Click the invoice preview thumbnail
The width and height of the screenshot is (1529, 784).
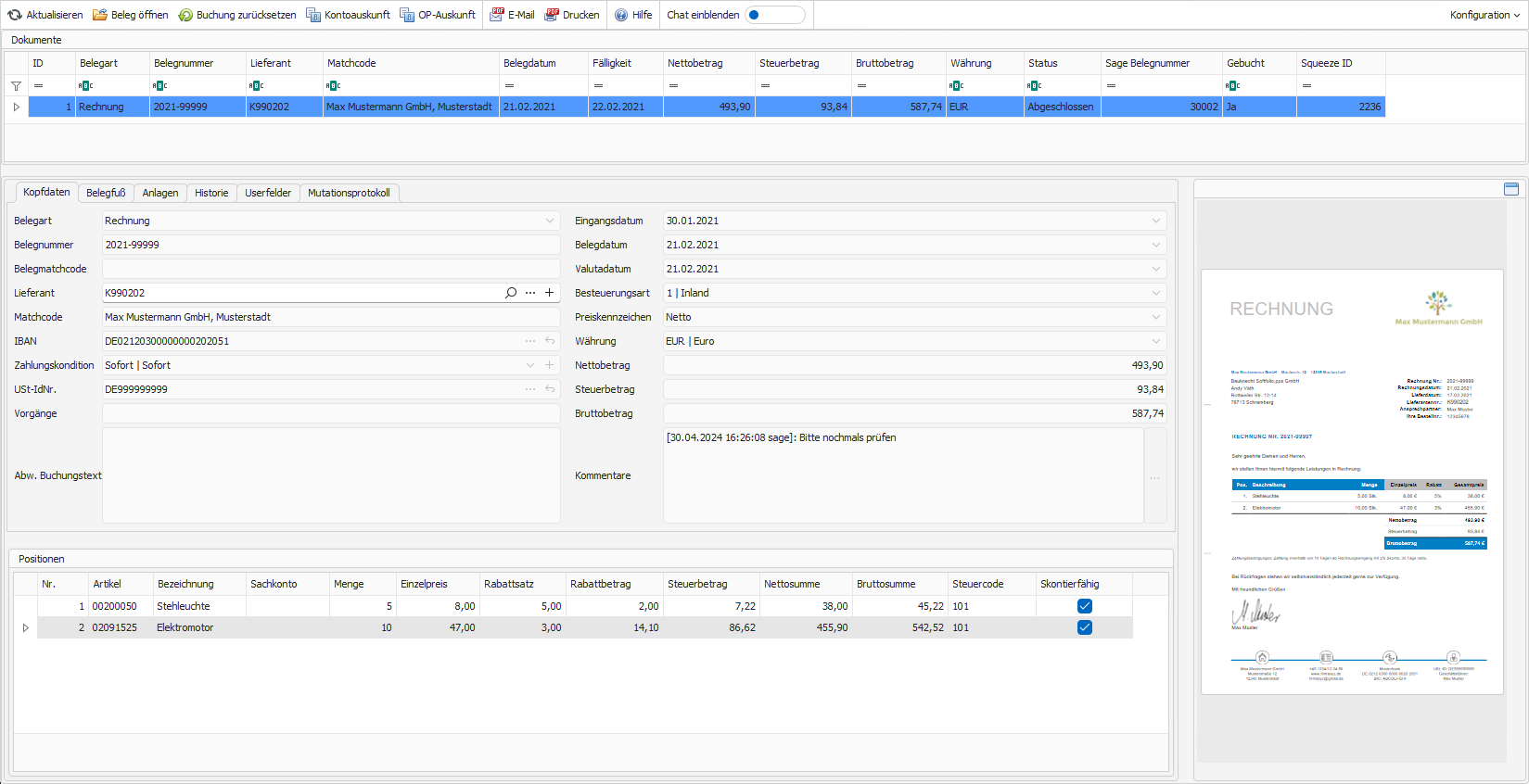(x=1352, y=482)
